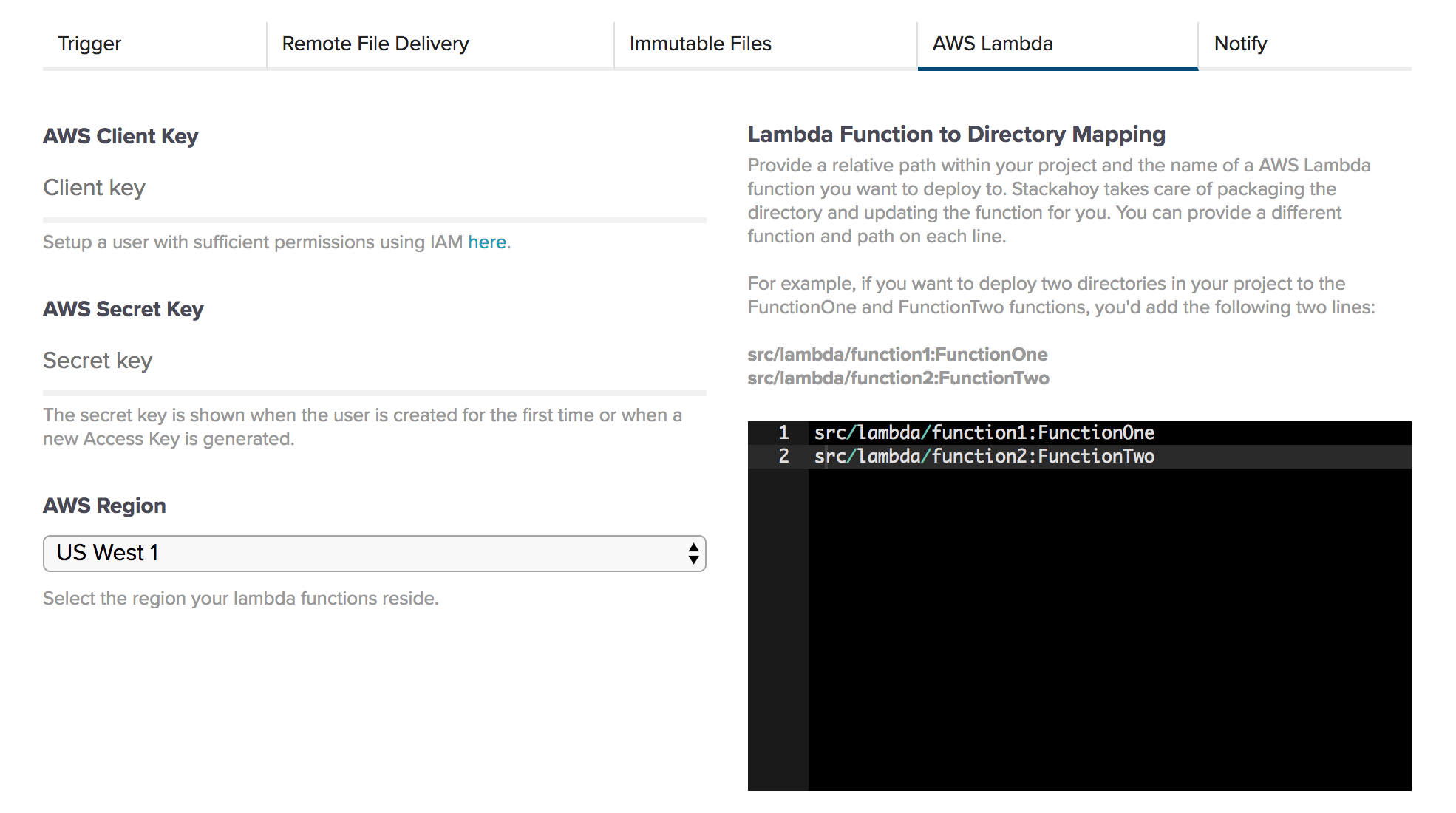Click the AWS Secret Key heading
This screenshot has height=813, width=1456.
(x=123, y=310)
